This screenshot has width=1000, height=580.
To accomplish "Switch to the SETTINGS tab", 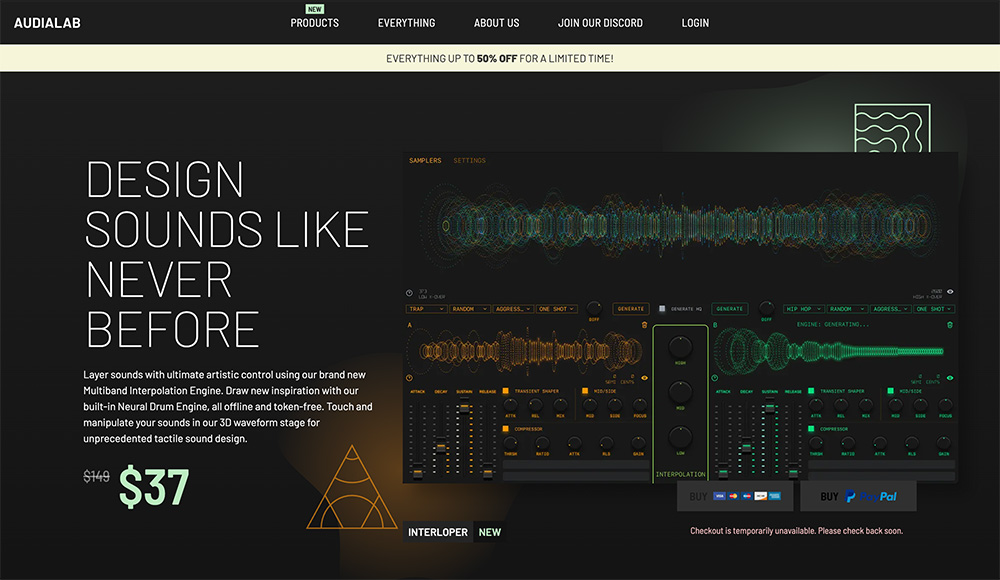I will tap(469, 161).
